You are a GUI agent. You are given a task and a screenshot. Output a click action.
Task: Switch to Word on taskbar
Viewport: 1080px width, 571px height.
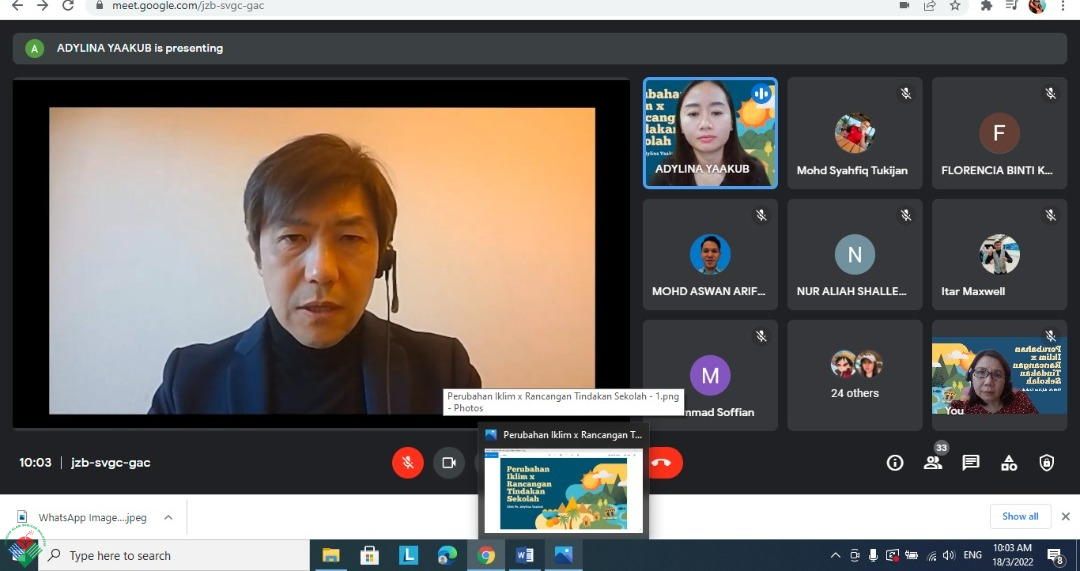coord(525,555)
